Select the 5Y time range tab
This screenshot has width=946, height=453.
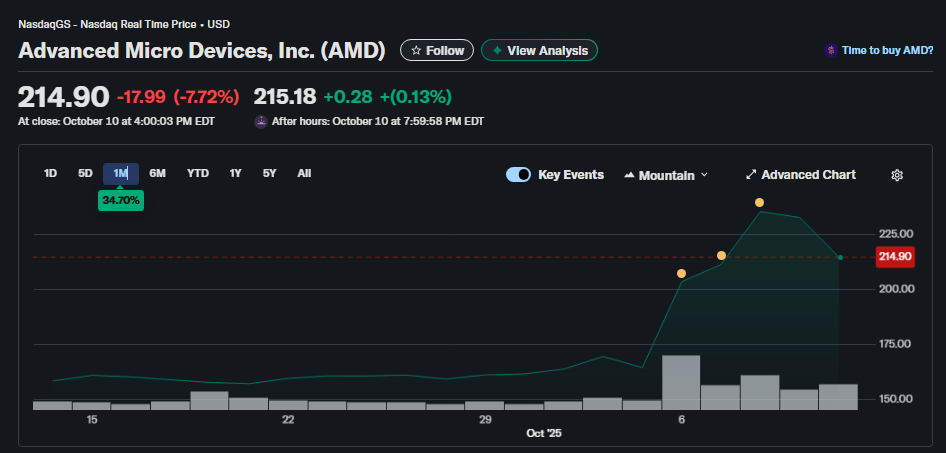(x=269, y=174)
